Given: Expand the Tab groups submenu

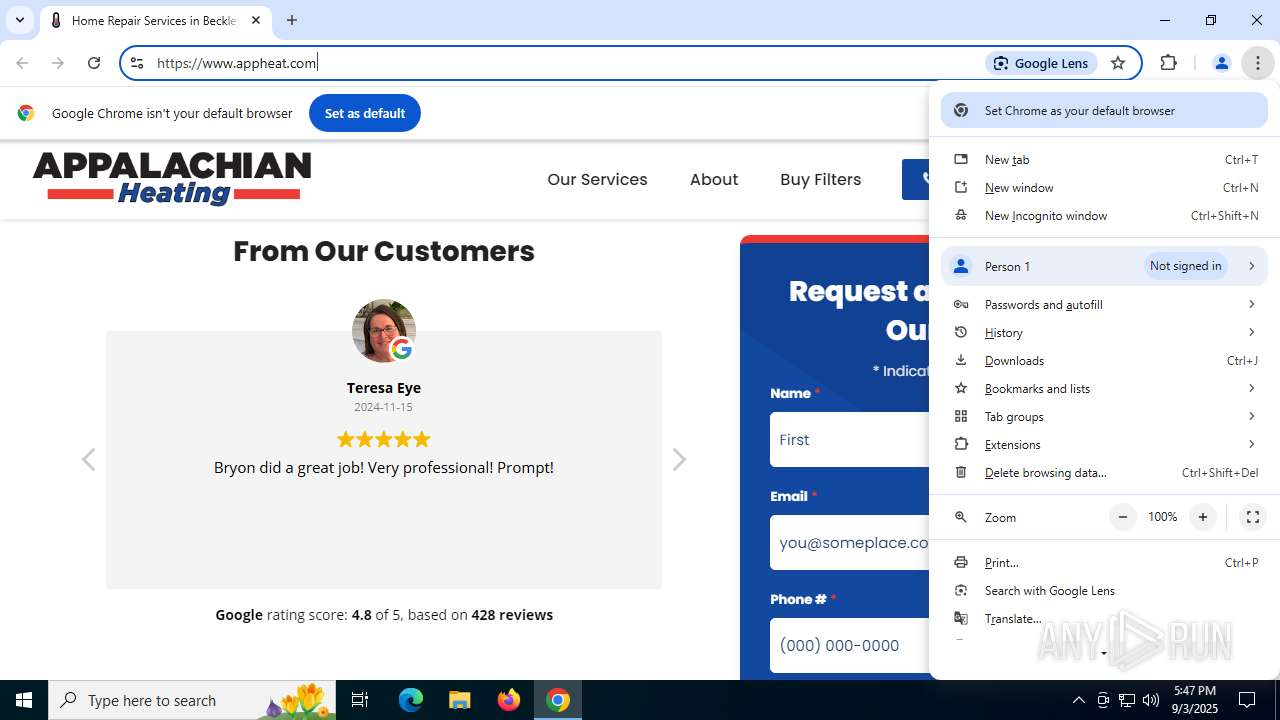Looking at the screenshot, I should coord(1104,417).
